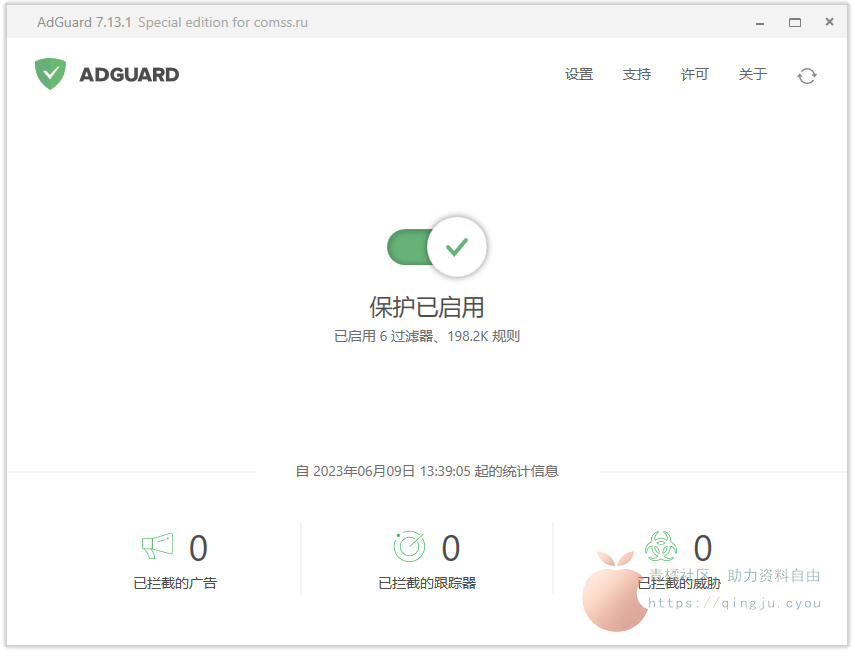Select the 已拦截的威胁 label
This screenshot has width=855, height=657.
pyautogui.click(x=679, y=583)
